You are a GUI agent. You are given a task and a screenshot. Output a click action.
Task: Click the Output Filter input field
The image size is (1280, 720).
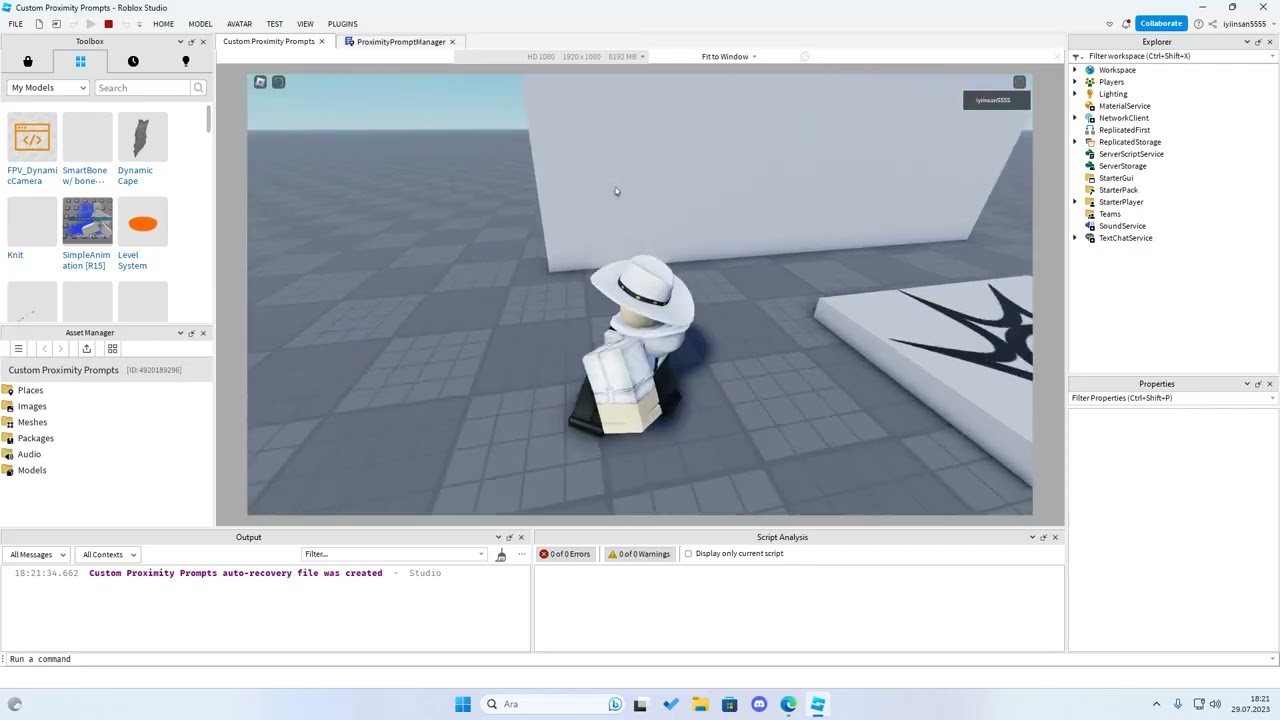tap(394, 555)
